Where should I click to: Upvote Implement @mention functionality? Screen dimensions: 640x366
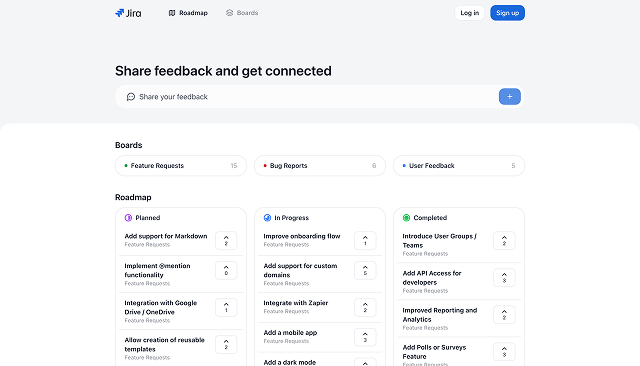coord(226,271)
